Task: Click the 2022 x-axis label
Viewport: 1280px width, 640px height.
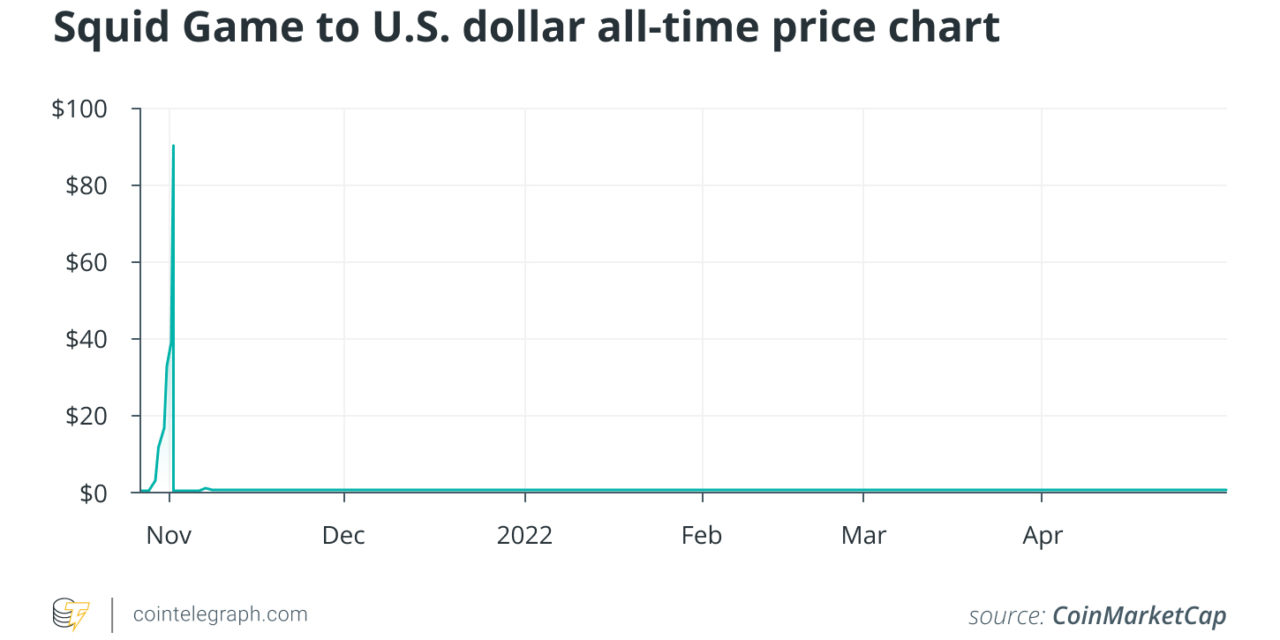Action: pos(524,535)
